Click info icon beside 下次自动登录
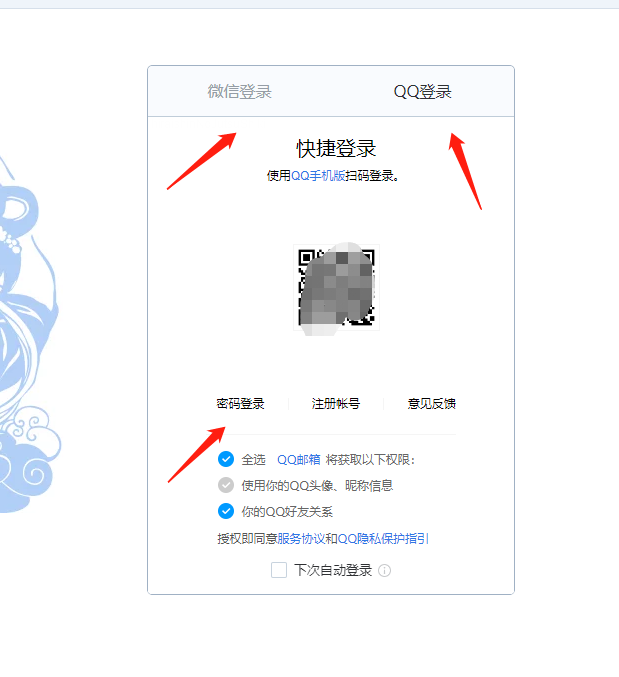 [385, 570]
